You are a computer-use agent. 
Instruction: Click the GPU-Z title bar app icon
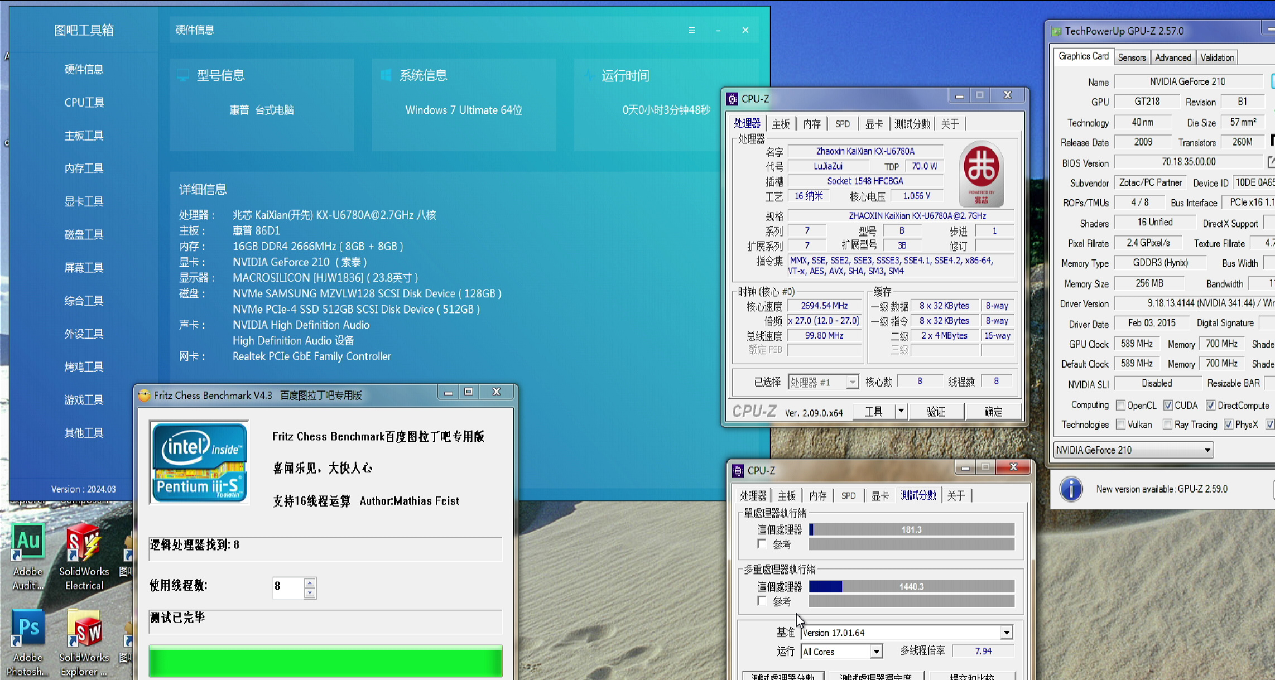point(1056,32)
